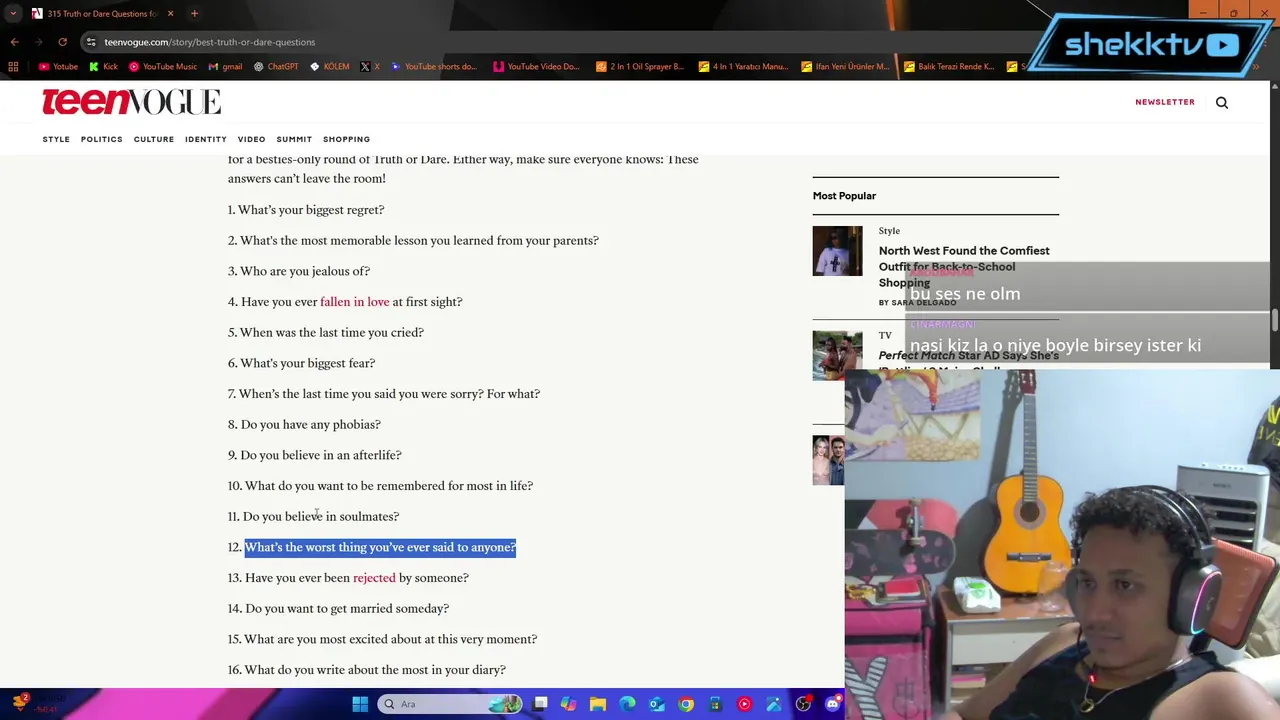
Task: Open File Explorer from the taskbar
Action: (598, 704)
